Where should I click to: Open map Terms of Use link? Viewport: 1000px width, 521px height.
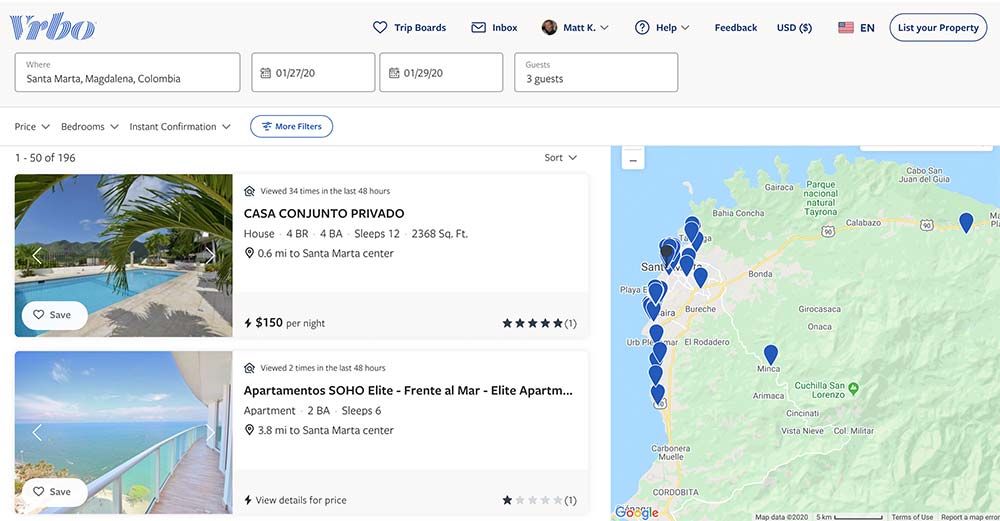point(912,517)
